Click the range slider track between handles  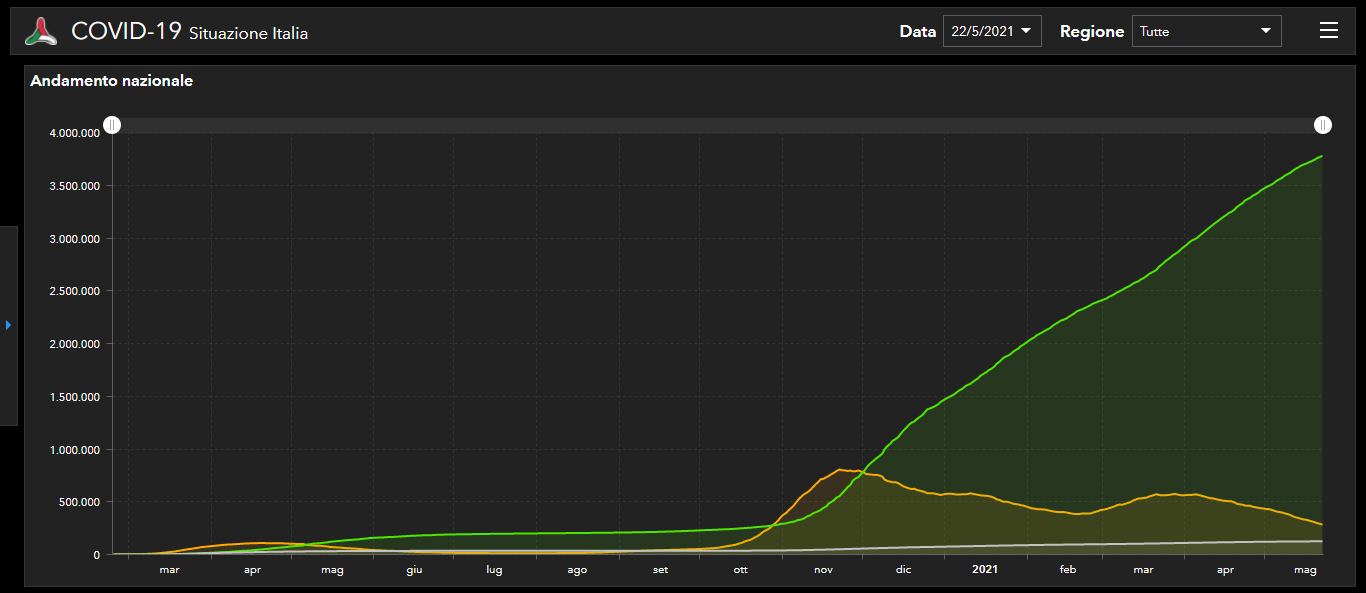pyautogui.click(x=718, y=125)
